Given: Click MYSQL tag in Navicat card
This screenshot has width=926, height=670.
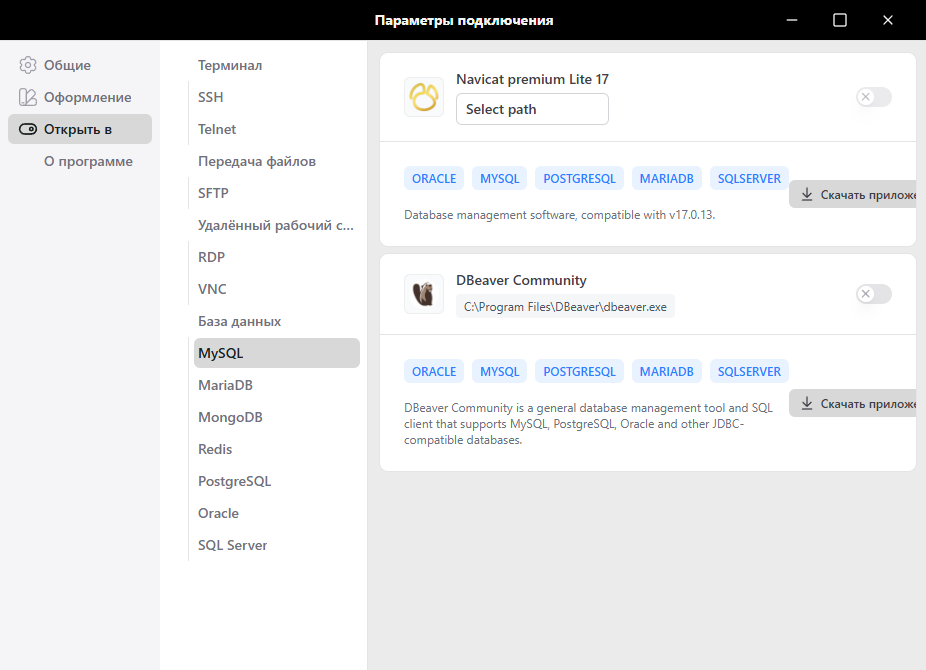Looking at the screenshot, I should (500, 178).
